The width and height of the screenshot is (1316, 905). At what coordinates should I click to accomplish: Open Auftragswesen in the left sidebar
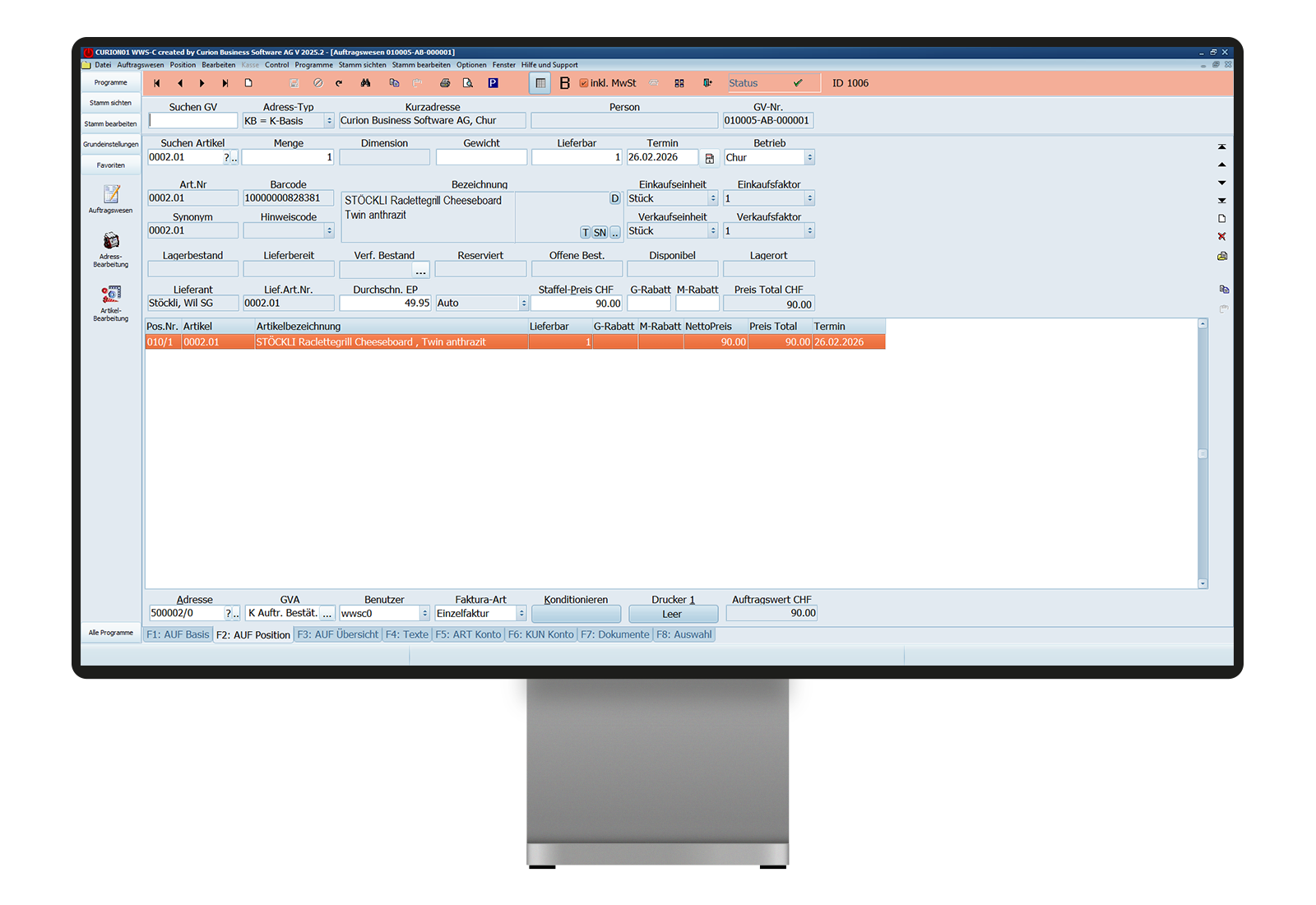(x=111, y=198)
